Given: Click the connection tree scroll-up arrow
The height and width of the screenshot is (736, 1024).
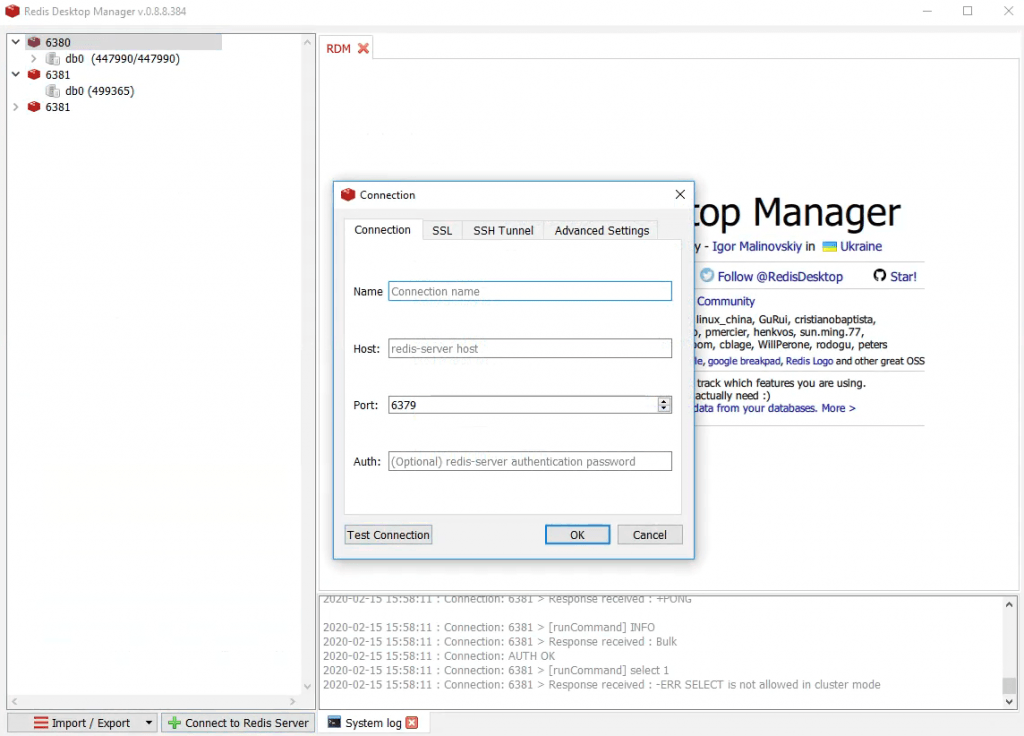Looking at the screenshot, I should (x=308, y=42).
